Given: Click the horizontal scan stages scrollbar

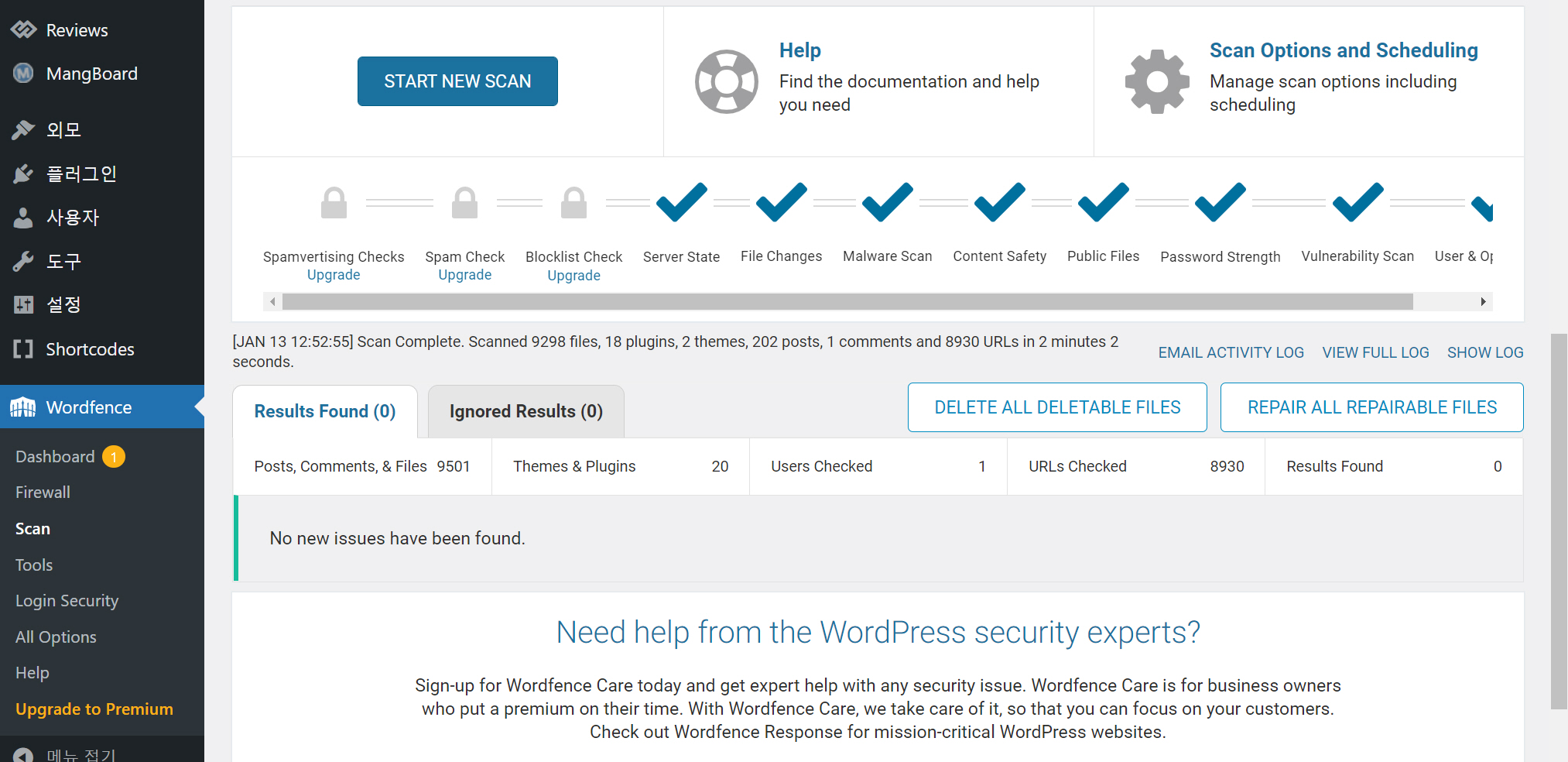Looking at the screenshot, I should (847, 301).
